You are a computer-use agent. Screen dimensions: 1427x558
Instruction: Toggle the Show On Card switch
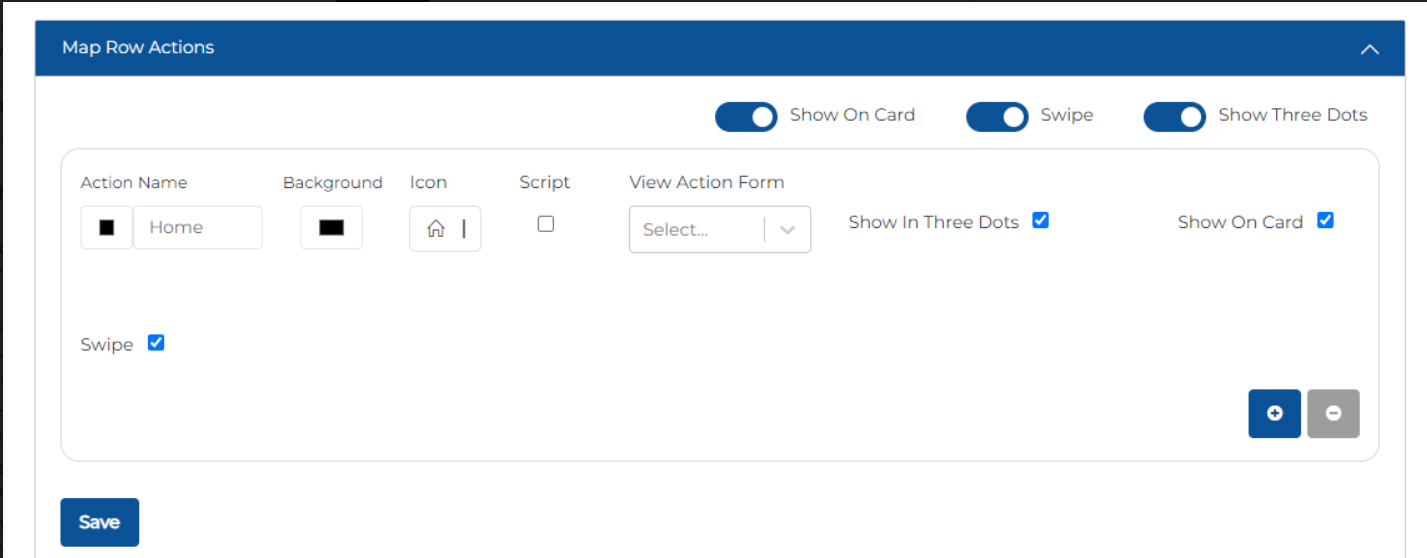click(746, 117)
